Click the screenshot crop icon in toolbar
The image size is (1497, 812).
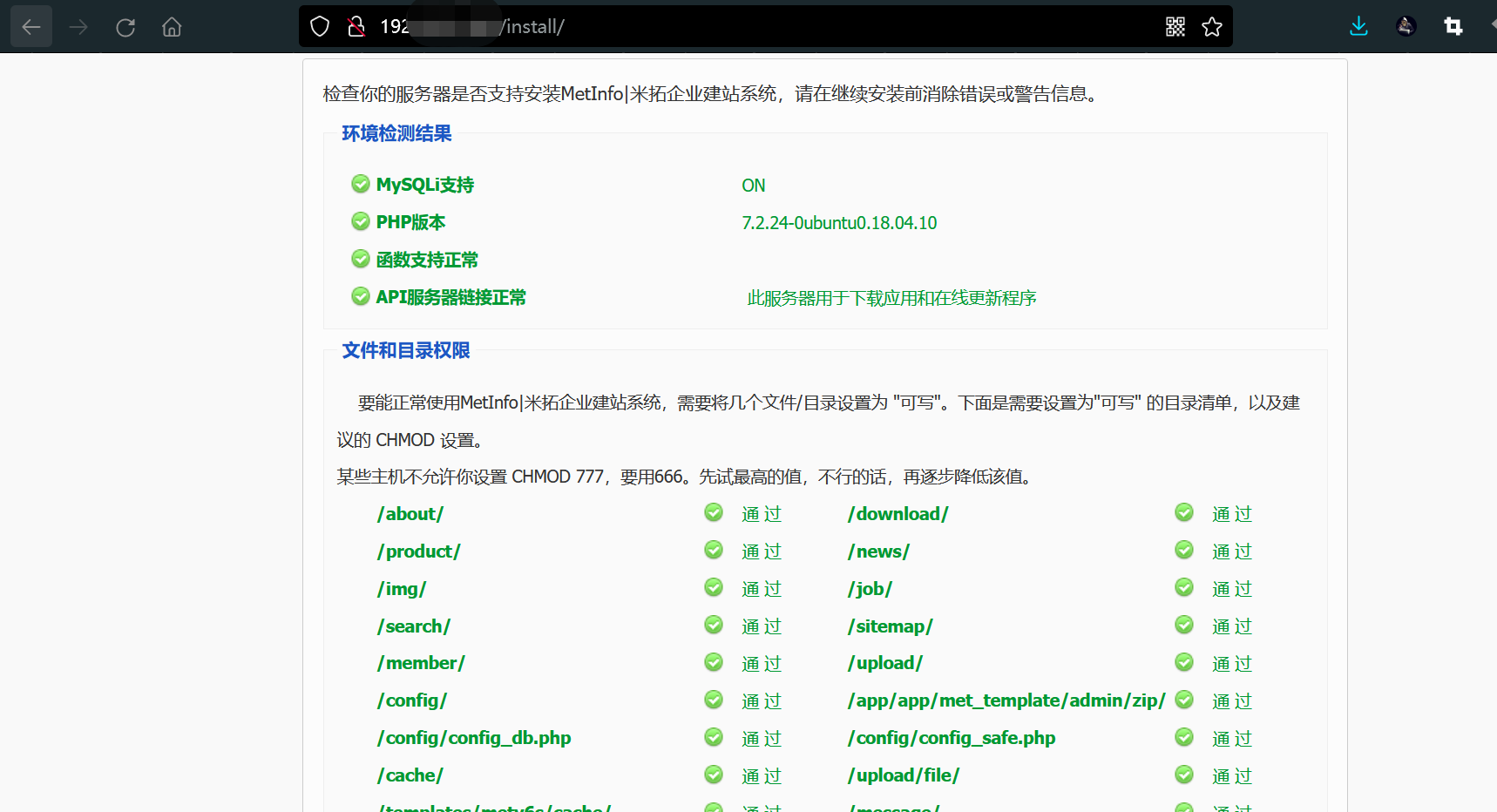[x=1453, y=27]
